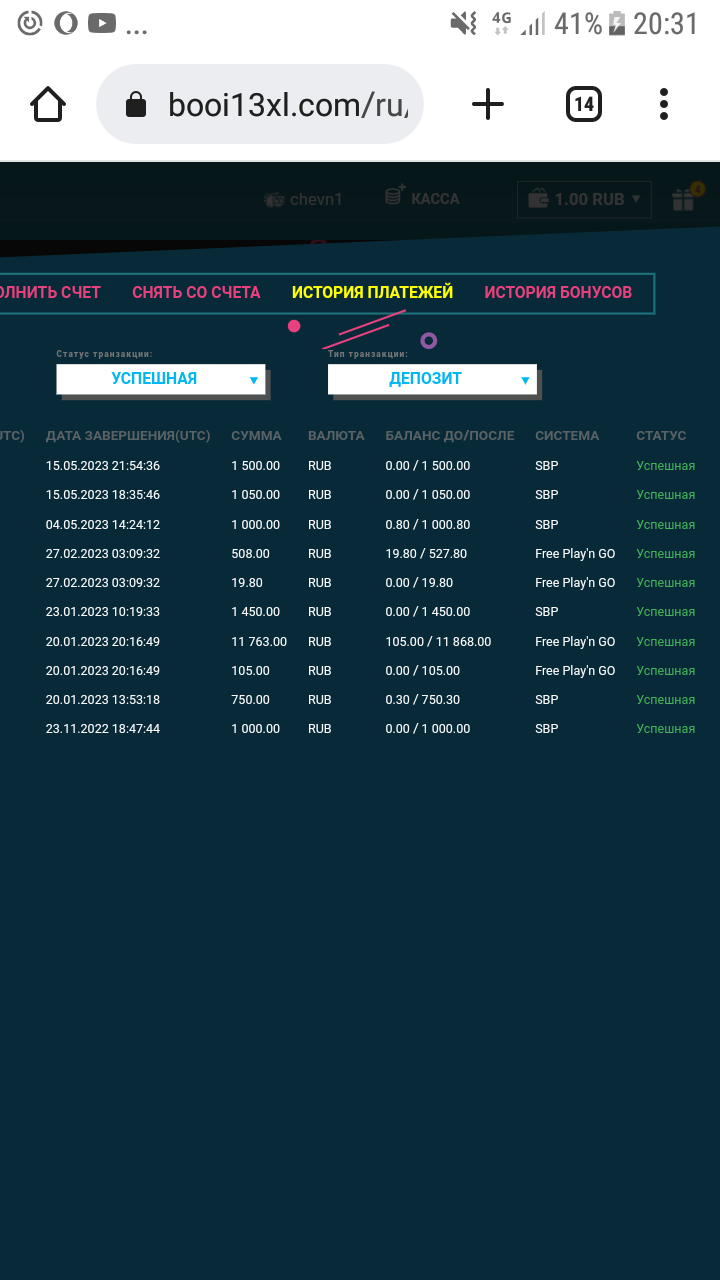Open the УСПЕШНАЯ transaction status dropdown

[161, 379]
